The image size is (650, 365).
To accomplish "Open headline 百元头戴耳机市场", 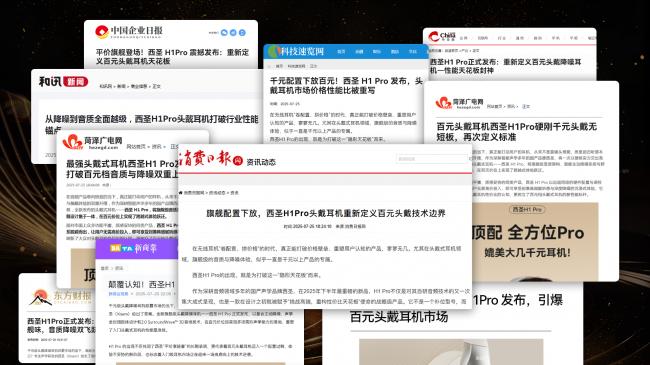I will tap(399, 316).
